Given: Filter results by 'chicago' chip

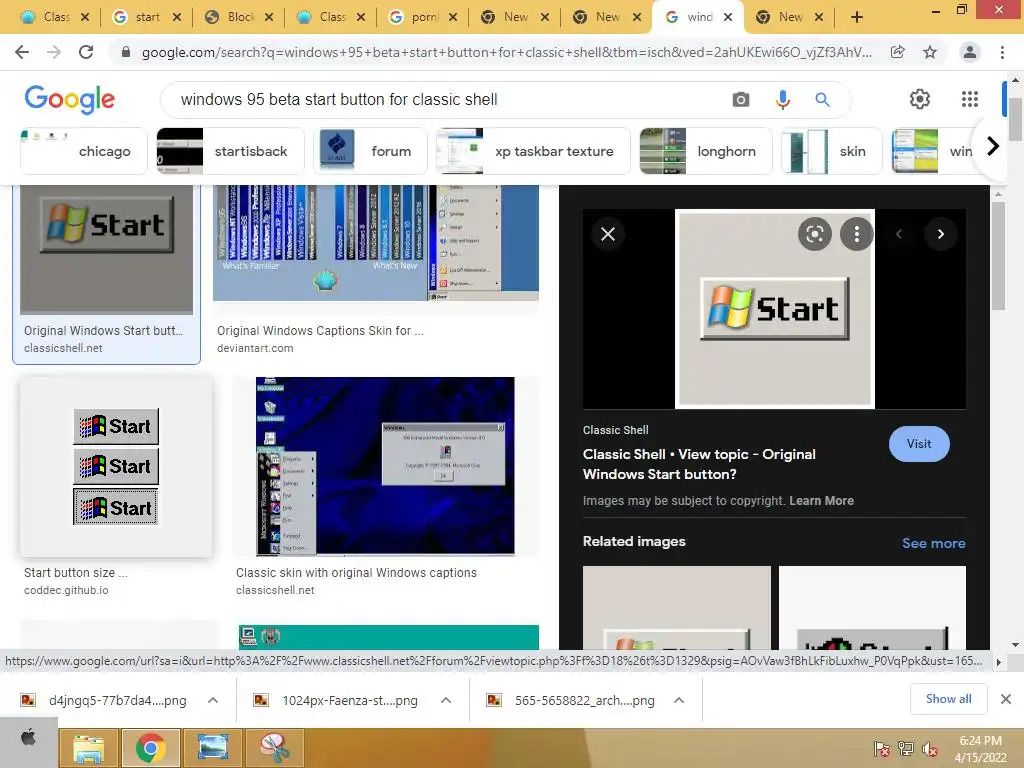Looking at the screenshot, I should click(x=84, y=151).
